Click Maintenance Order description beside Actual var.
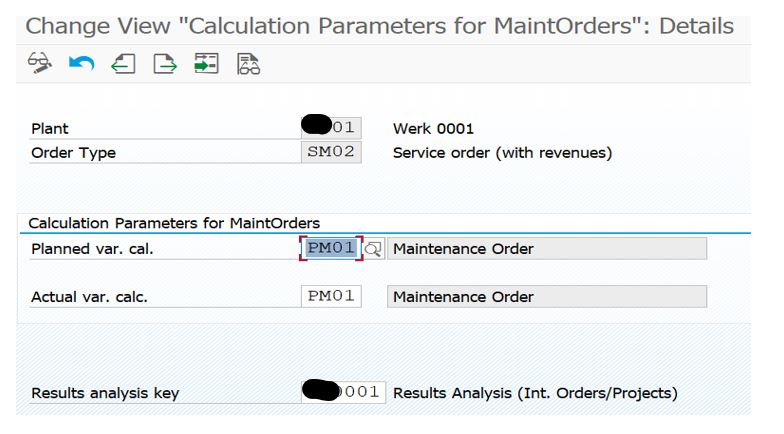784x434 pixels. pos(546,296)
